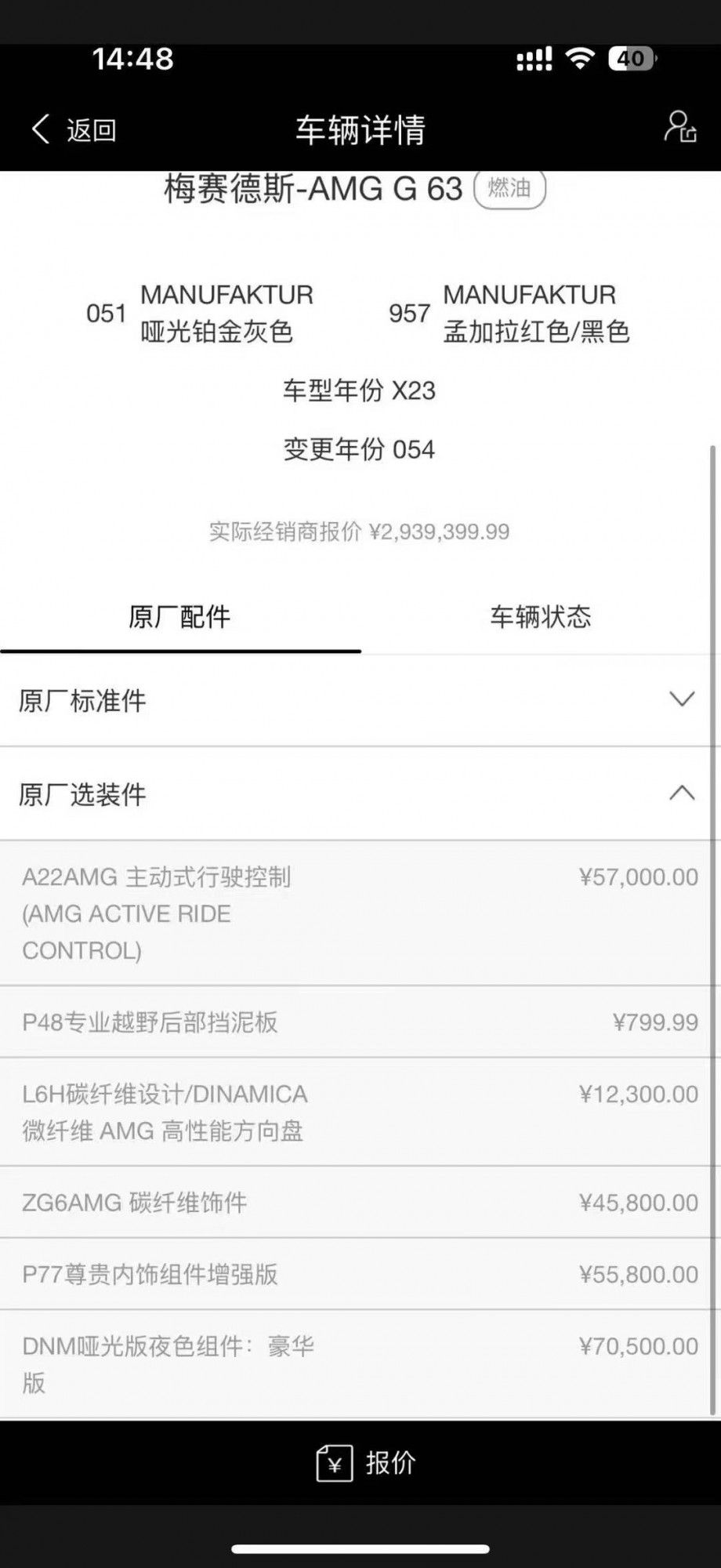Open the user profile icon
The image size is (721, 1568).
(680, 127)
